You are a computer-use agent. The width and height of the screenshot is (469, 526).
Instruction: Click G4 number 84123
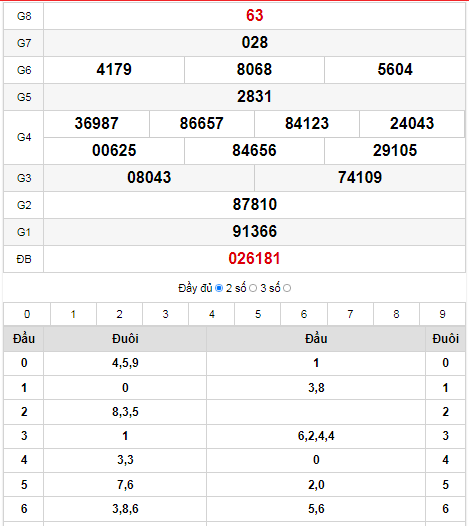(307, 123)
